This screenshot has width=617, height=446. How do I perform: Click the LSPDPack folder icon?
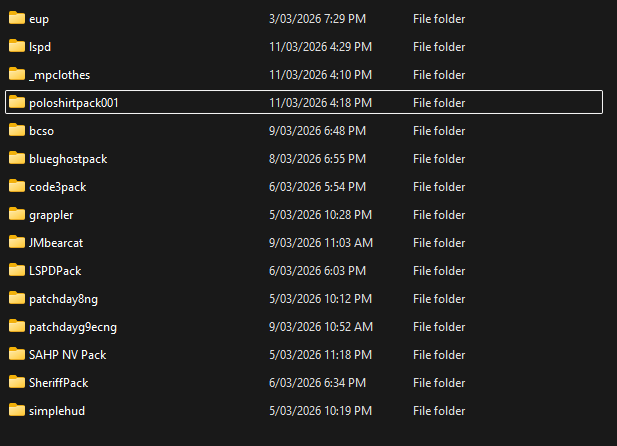(16, 270)
